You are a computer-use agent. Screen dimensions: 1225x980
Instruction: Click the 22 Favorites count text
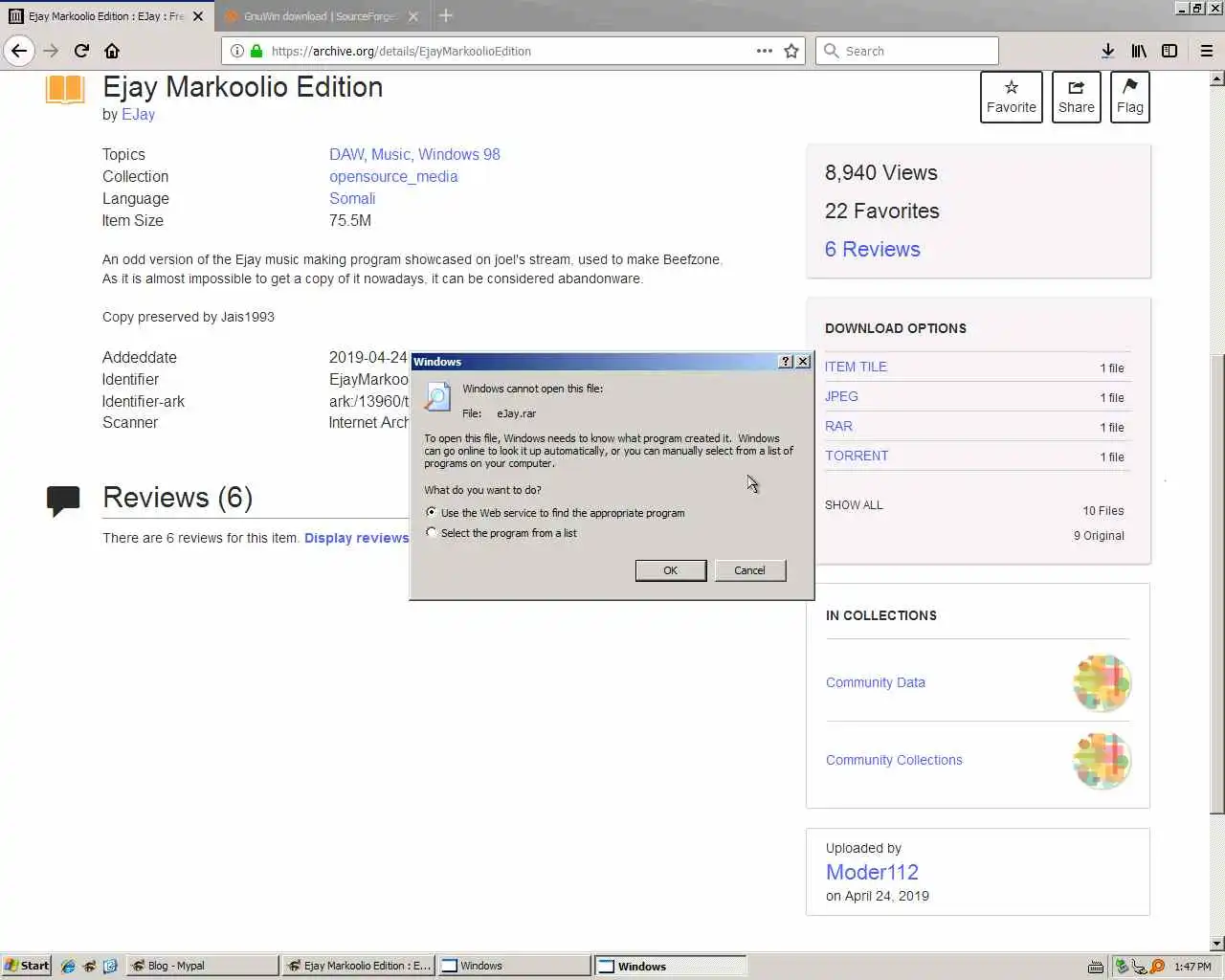click(882, 211)
